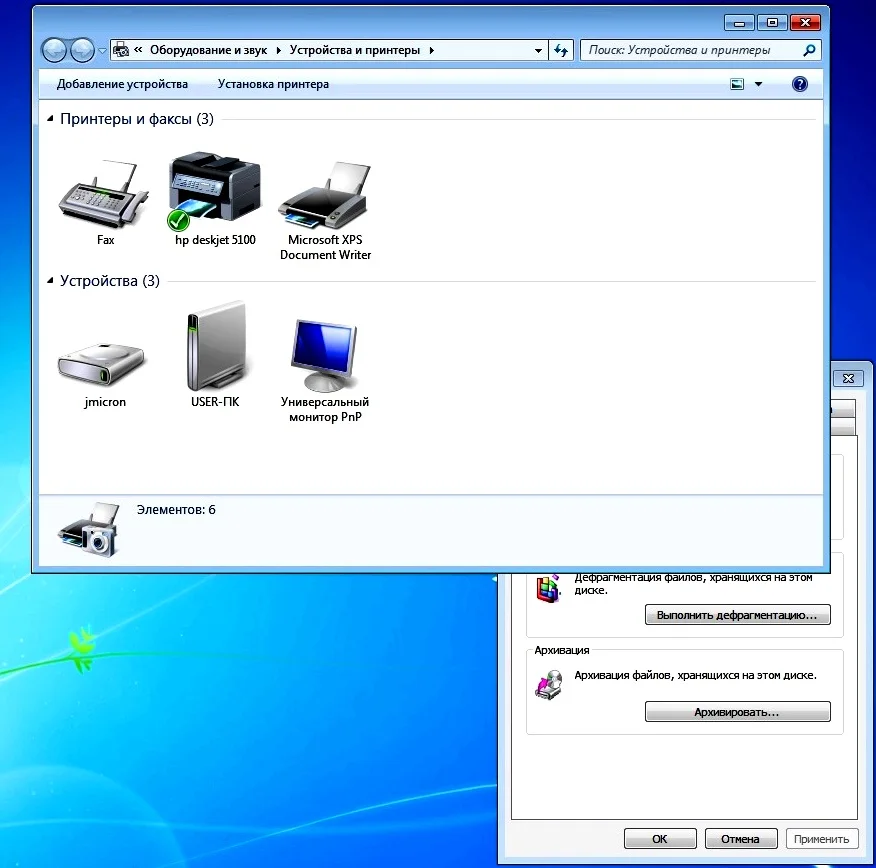Click the search magnifier icon
Viewport: 876px width, 868px height.
809,50
